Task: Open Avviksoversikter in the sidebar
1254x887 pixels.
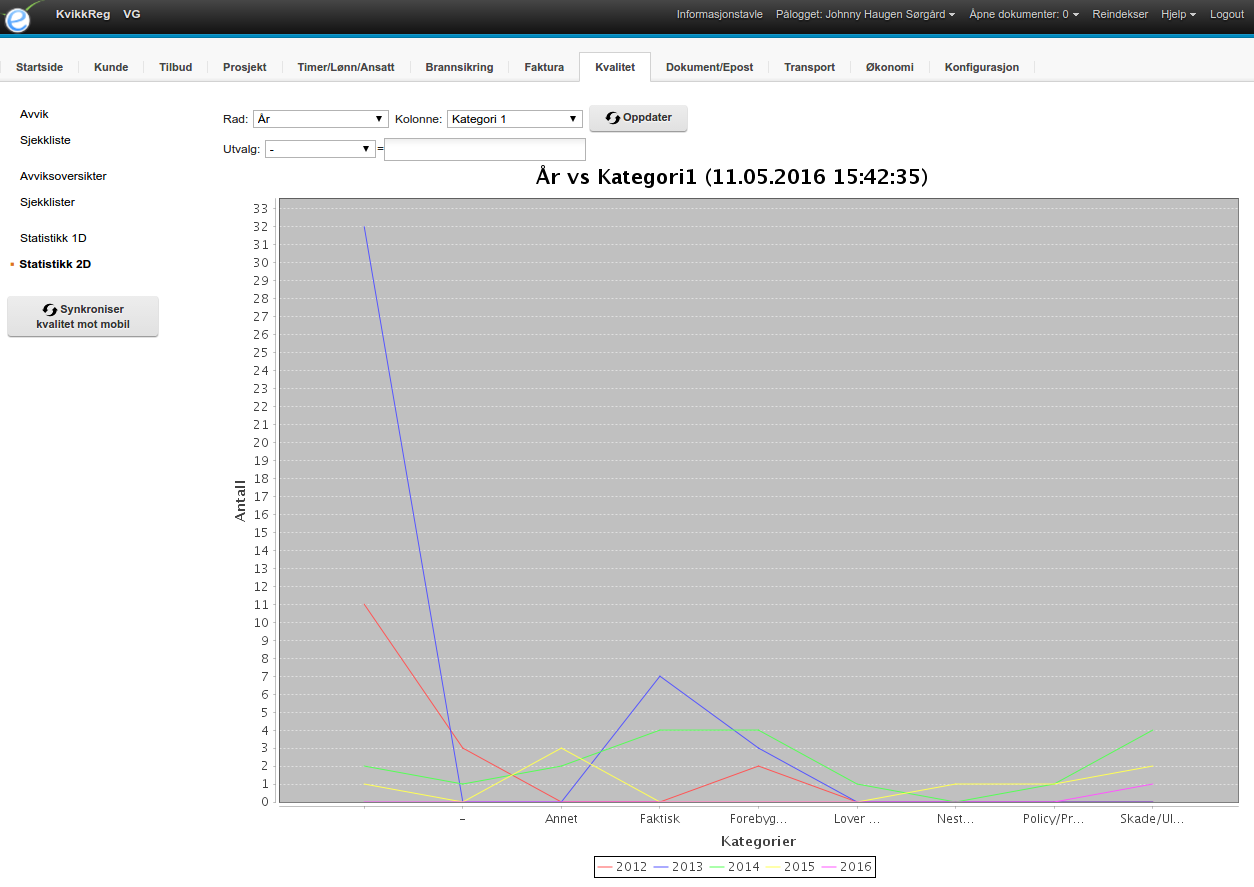Action: 63,176
